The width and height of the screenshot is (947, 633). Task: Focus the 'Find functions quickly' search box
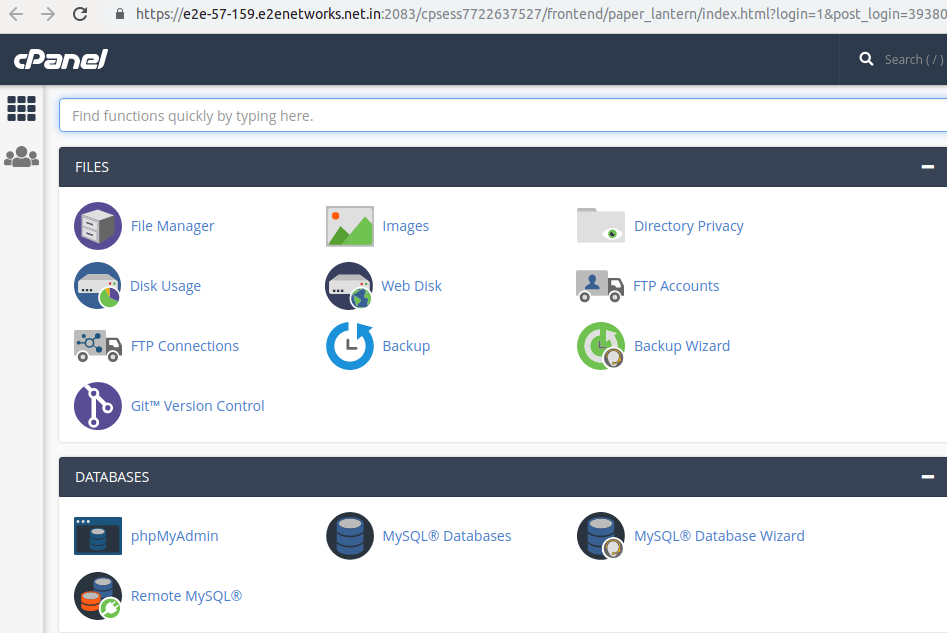502,115
